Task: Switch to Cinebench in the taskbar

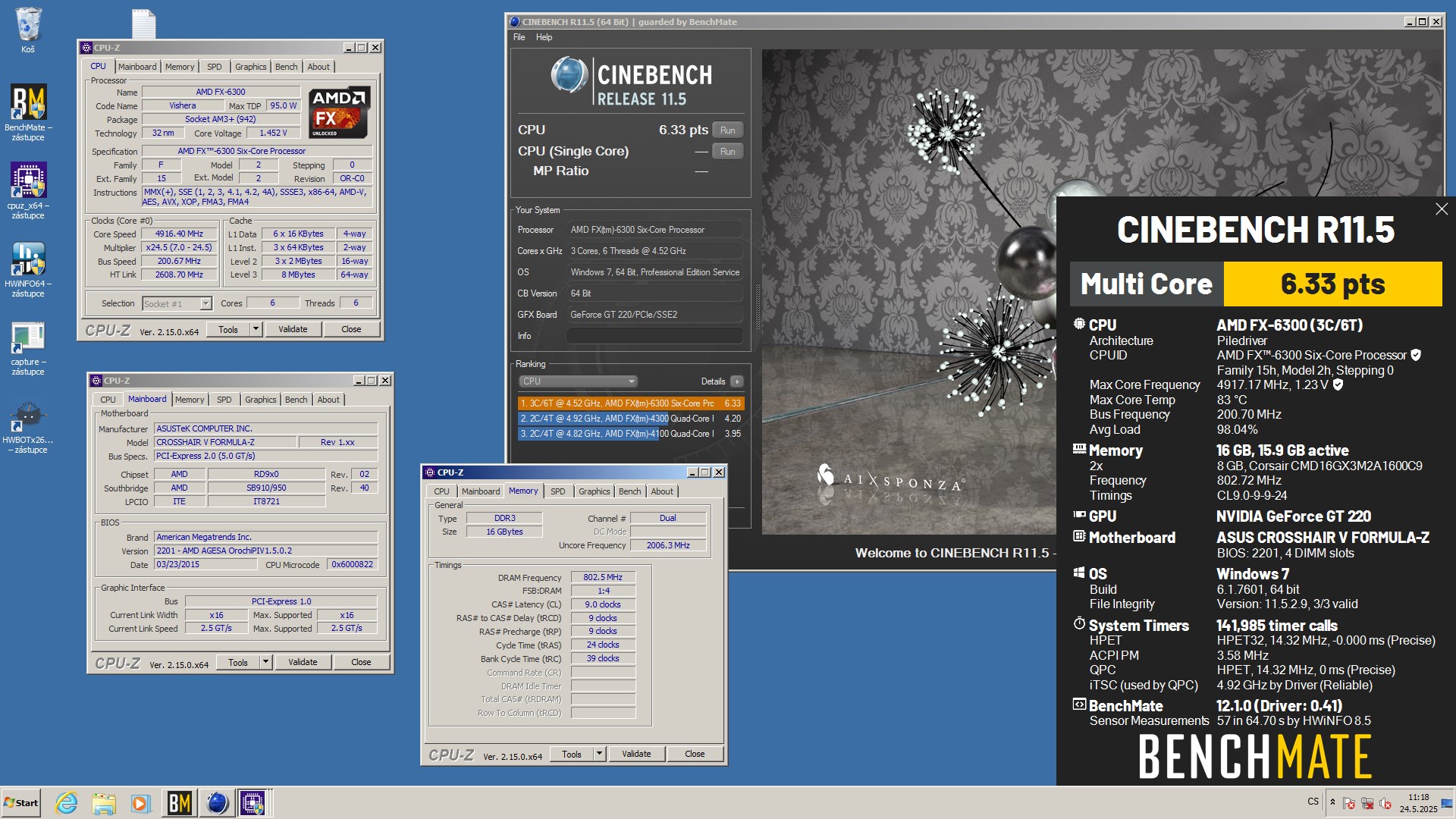Action: tap(217, 802)
